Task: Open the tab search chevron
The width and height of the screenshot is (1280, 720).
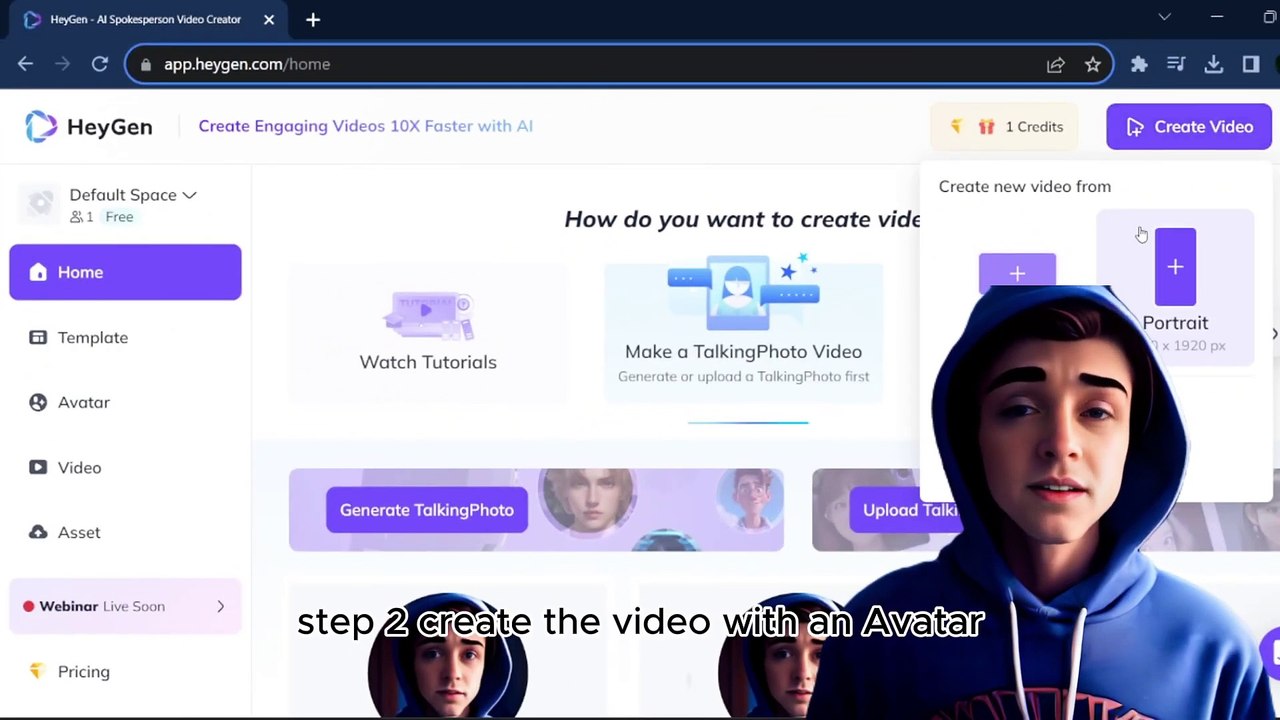Action: click(1164, 18)
